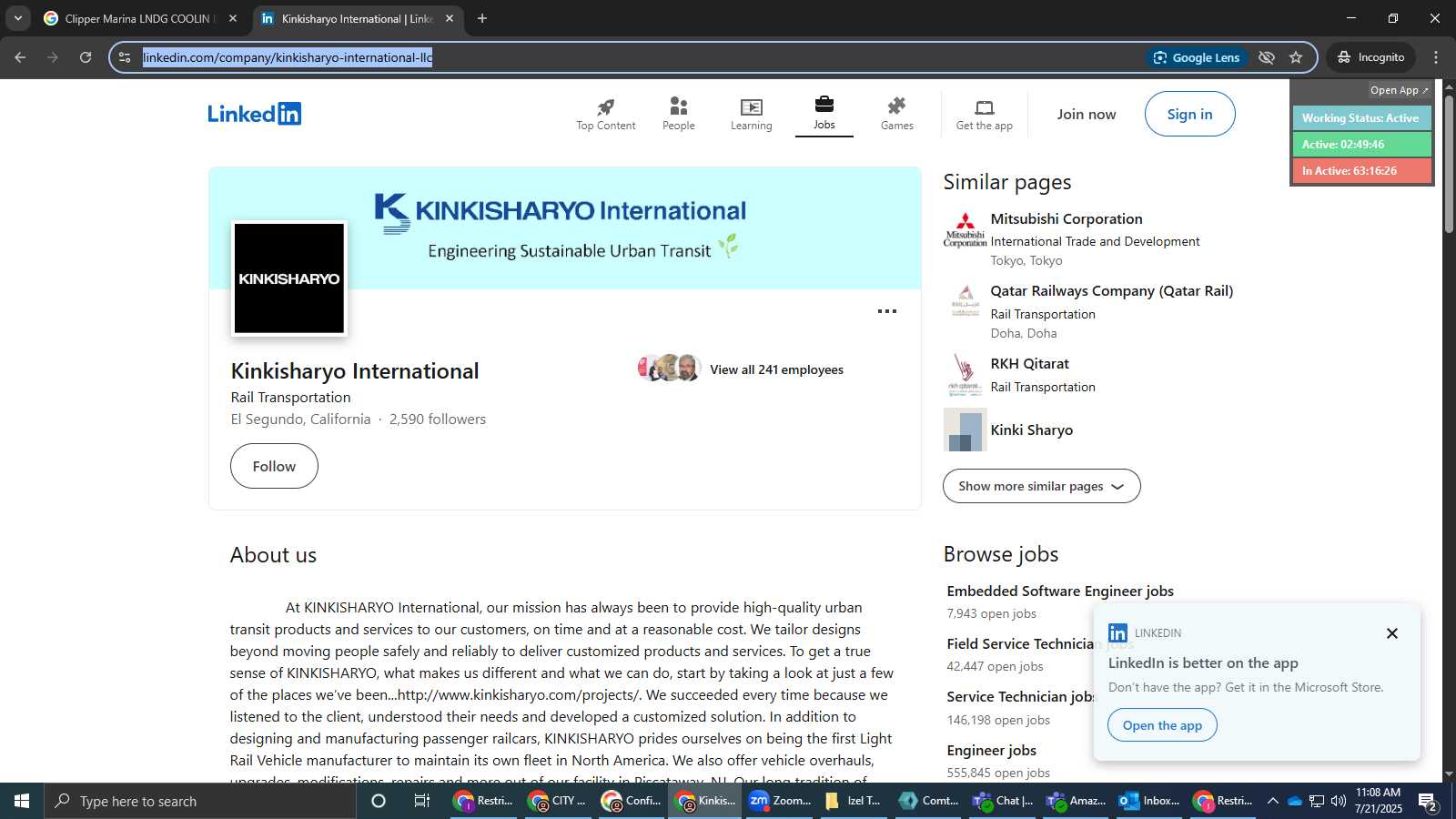The width and height of the screenshot is (1456, 819).
Task: Close the Kinkisharyo International tab
Action: pyautogui.click(x=449, y=18)
